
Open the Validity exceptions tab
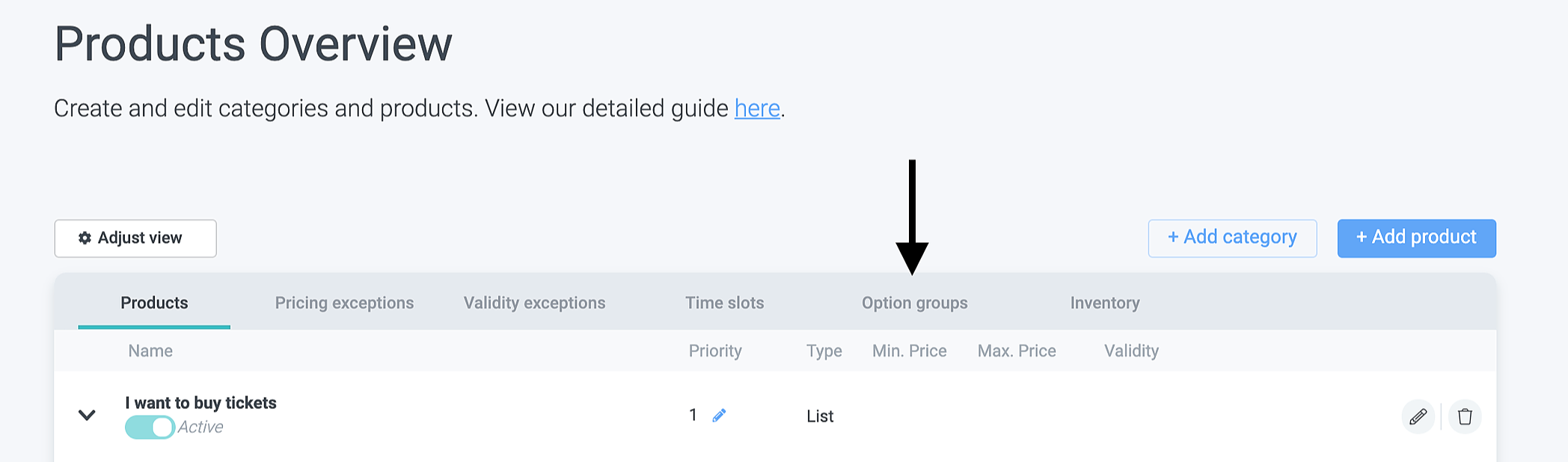click(534, 303)
